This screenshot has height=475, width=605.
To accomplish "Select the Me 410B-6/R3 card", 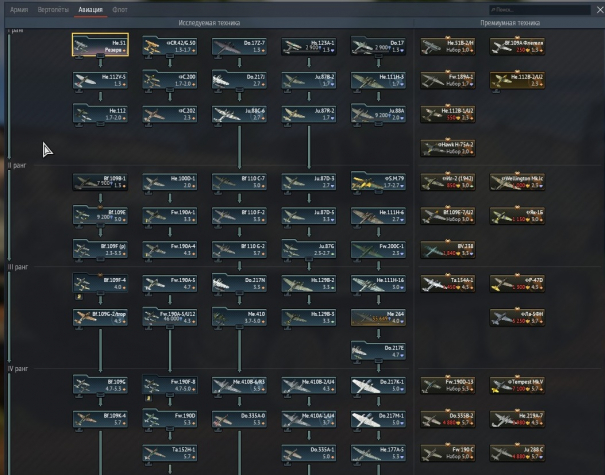I will coord(239,385).
